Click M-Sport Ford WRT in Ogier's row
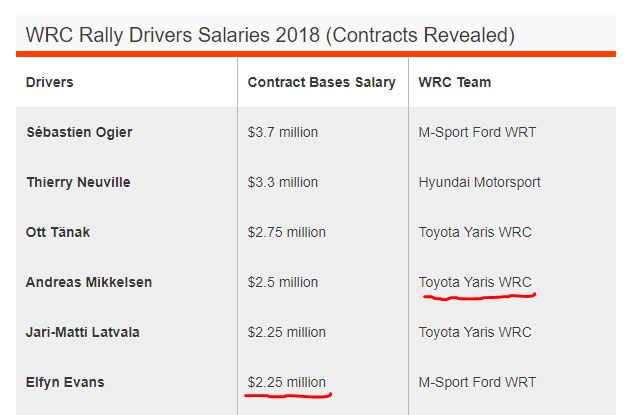The height and width of the screenshot is (415, 631). pyautogui.click(x=477, y=132)
